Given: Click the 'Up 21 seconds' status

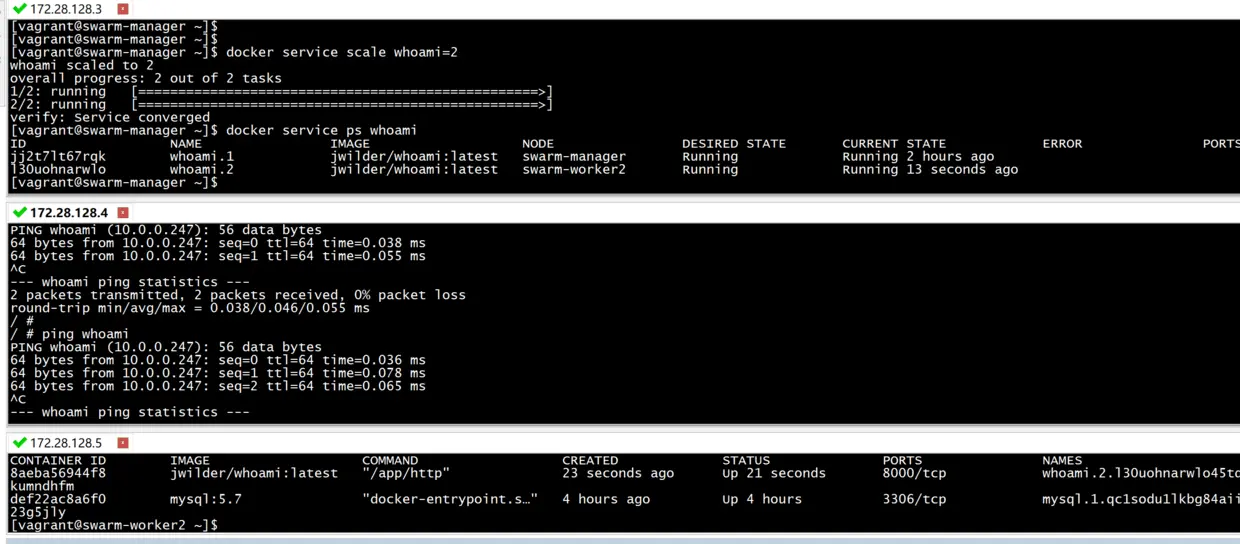Looking at the screenshot, I should 774,473.
